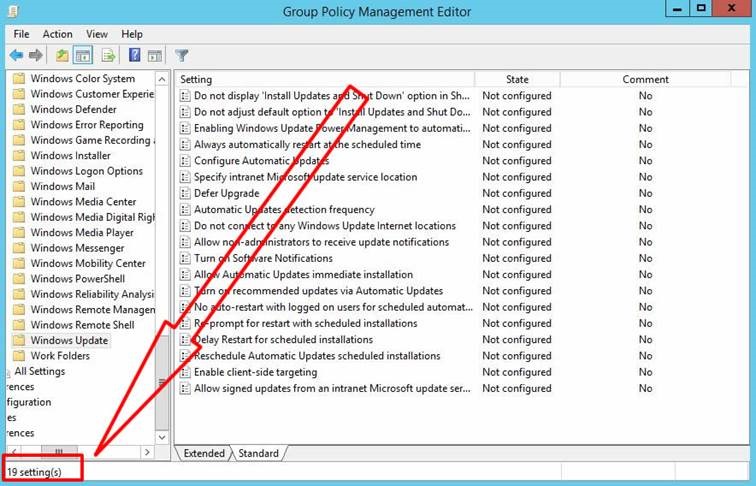The image size is (756, 486).
Task: Click the tree horizontal scroll left arrow
Action: point(14,452)
